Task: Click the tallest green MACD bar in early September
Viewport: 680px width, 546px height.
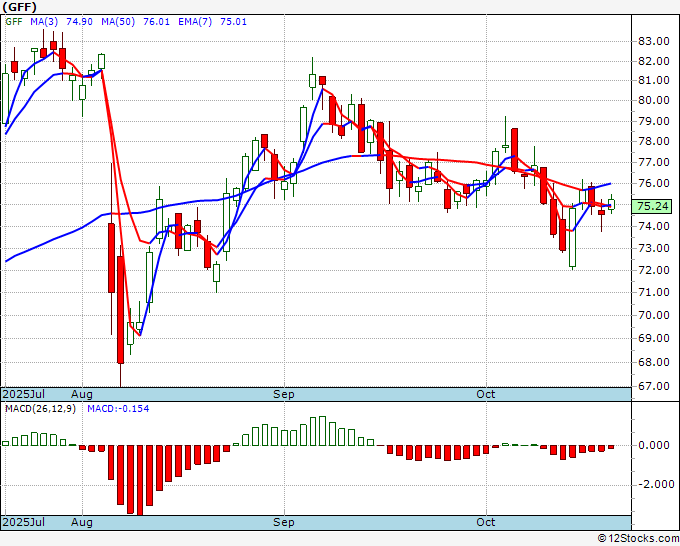Action: [x=322, y=431]
